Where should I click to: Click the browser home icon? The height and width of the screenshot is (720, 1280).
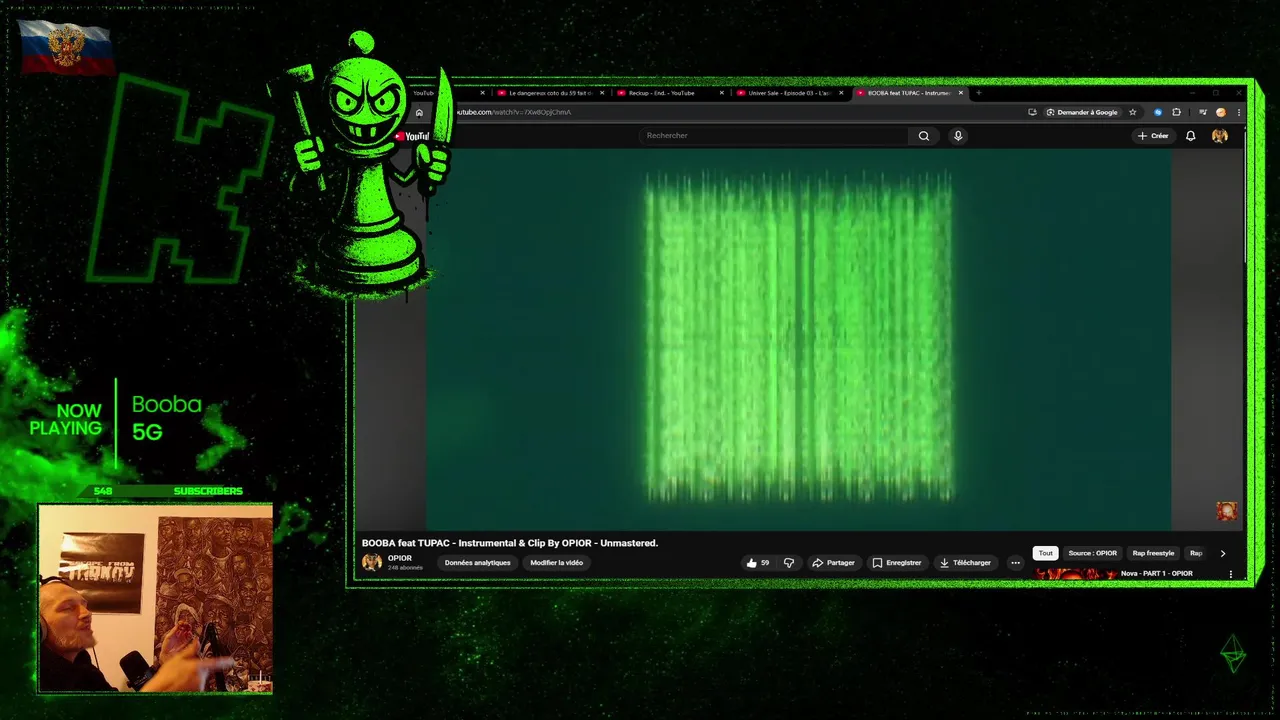[x=419, y=112]
